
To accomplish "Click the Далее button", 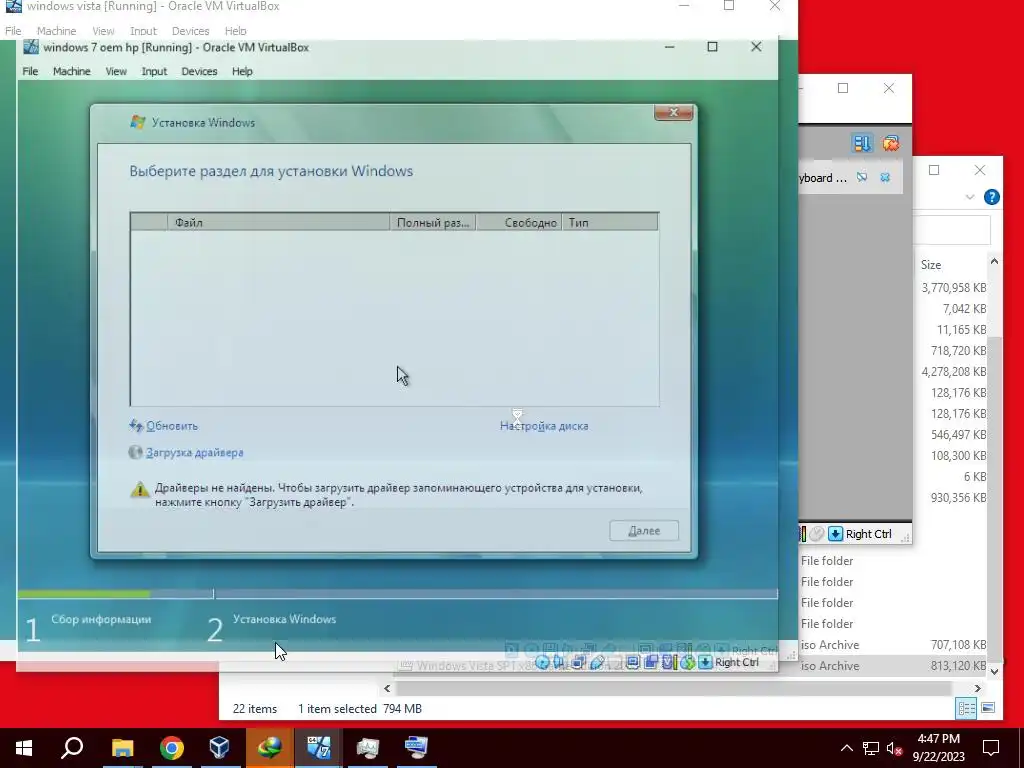I will pyautogui.click(x=644, y=530).
